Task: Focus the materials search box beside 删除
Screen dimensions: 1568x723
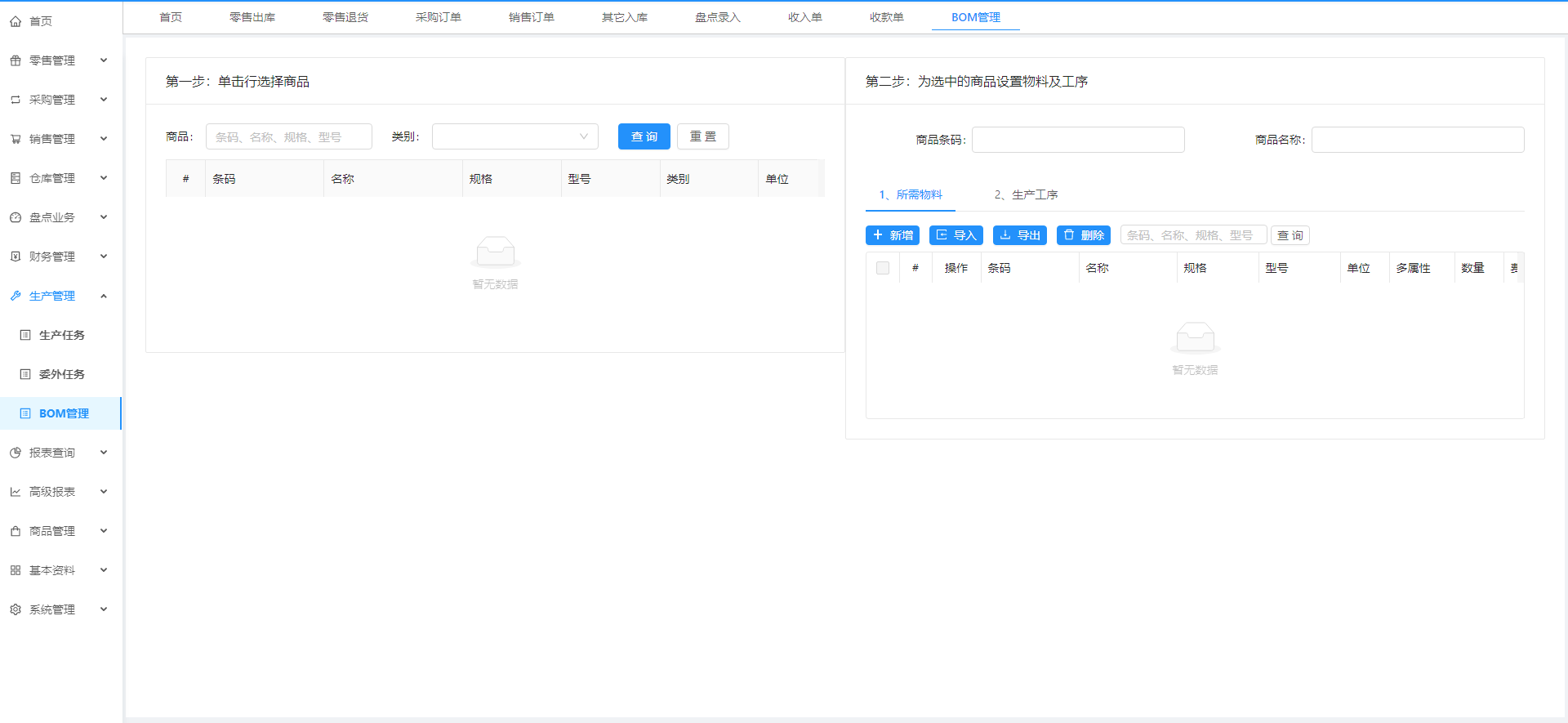Action: click(1194, 235)
